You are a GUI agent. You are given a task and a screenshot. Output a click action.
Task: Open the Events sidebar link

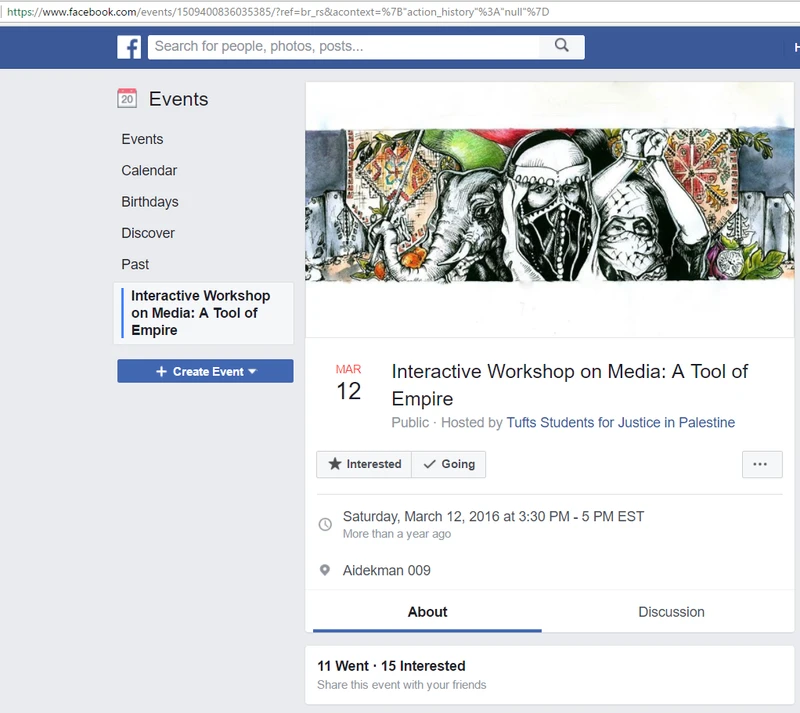tap(142, 139)
